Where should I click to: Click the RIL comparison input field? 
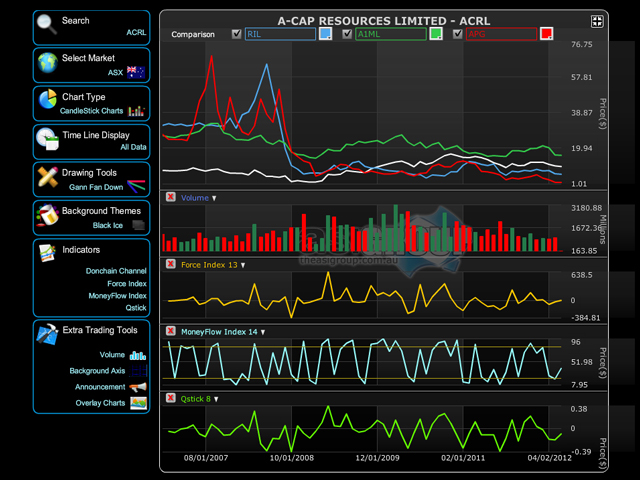coord(280,34)
